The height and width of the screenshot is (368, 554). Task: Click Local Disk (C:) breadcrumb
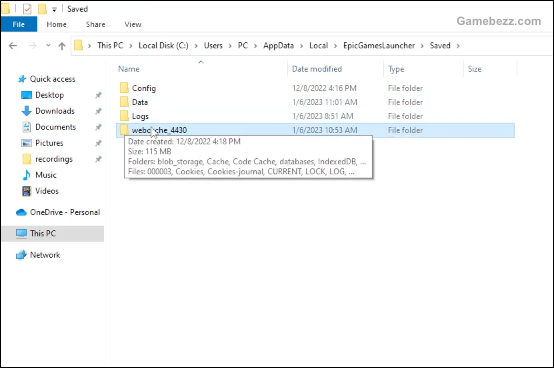coord(163,46)
